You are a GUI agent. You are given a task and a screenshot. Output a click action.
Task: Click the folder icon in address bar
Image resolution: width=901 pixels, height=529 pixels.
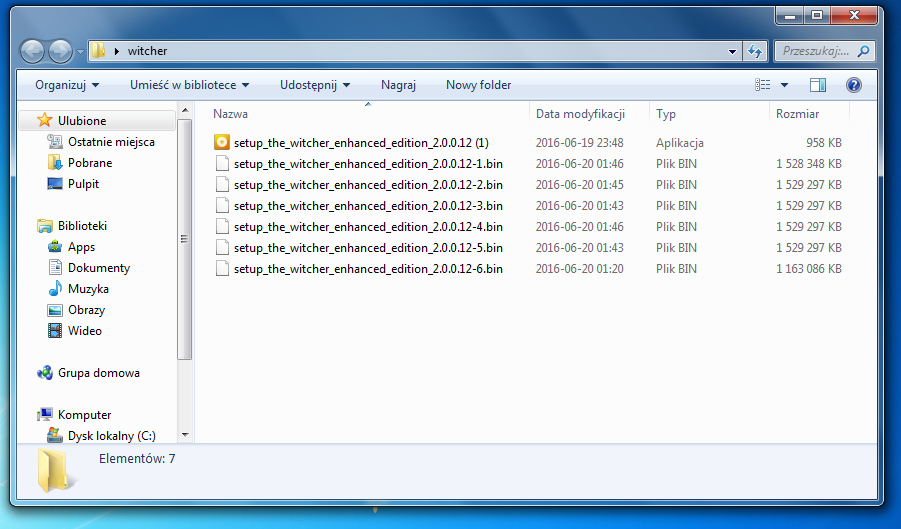(98, 51)
